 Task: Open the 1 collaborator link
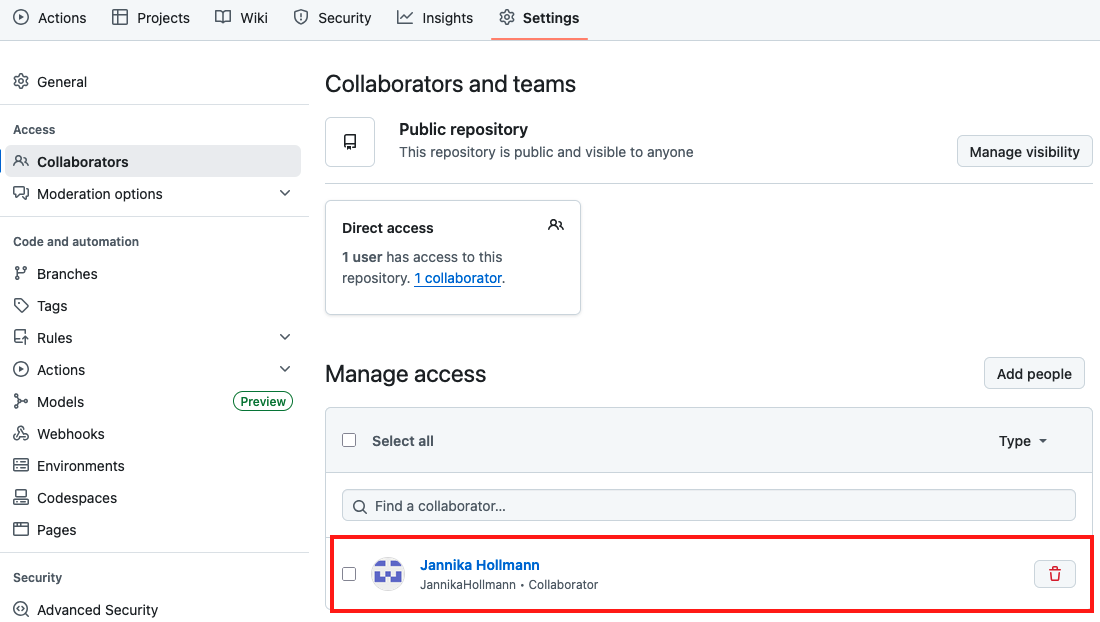coord(458,278)
